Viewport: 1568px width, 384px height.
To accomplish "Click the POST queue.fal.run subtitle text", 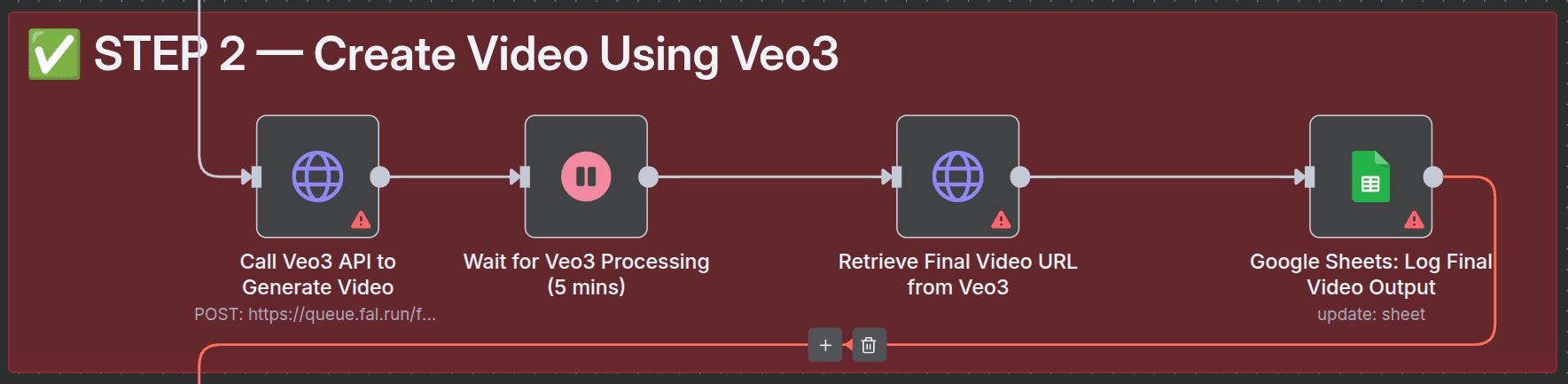I will point(315,314).
